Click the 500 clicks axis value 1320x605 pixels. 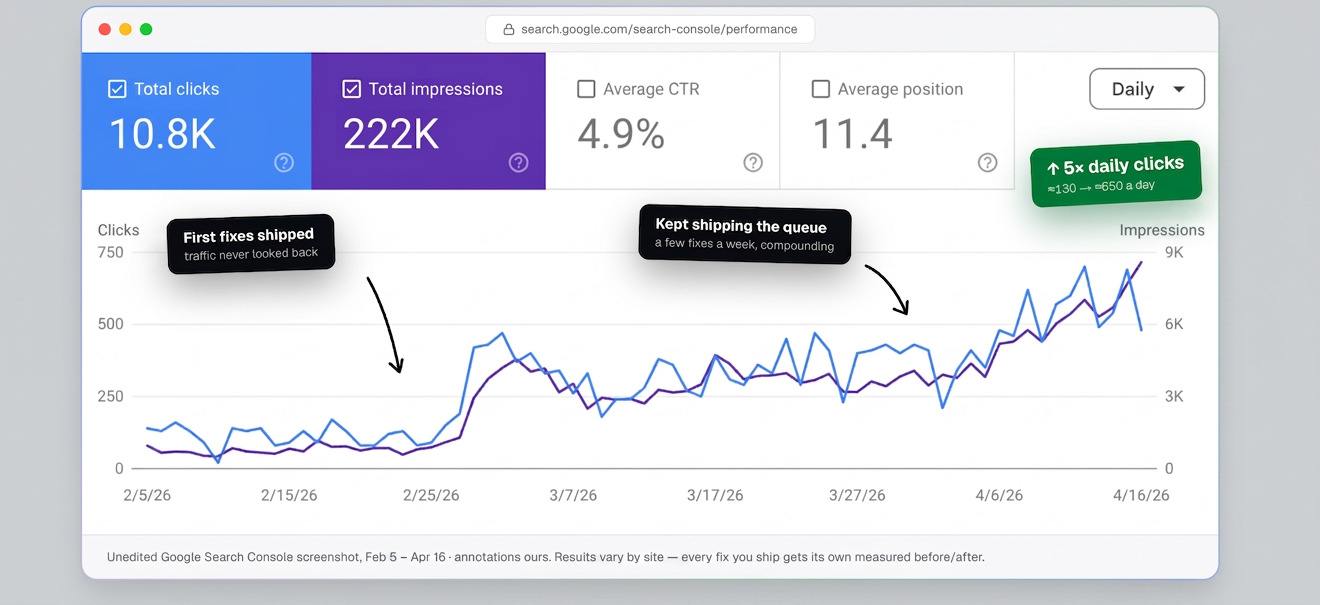coord(110,324)
